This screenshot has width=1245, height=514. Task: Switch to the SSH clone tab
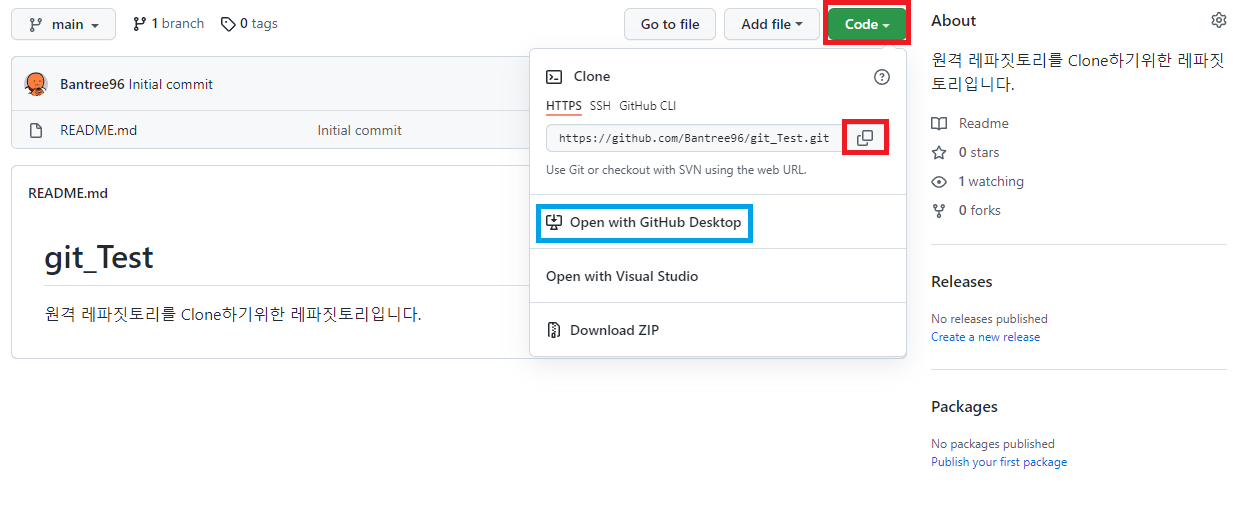(x=600, y=106)
